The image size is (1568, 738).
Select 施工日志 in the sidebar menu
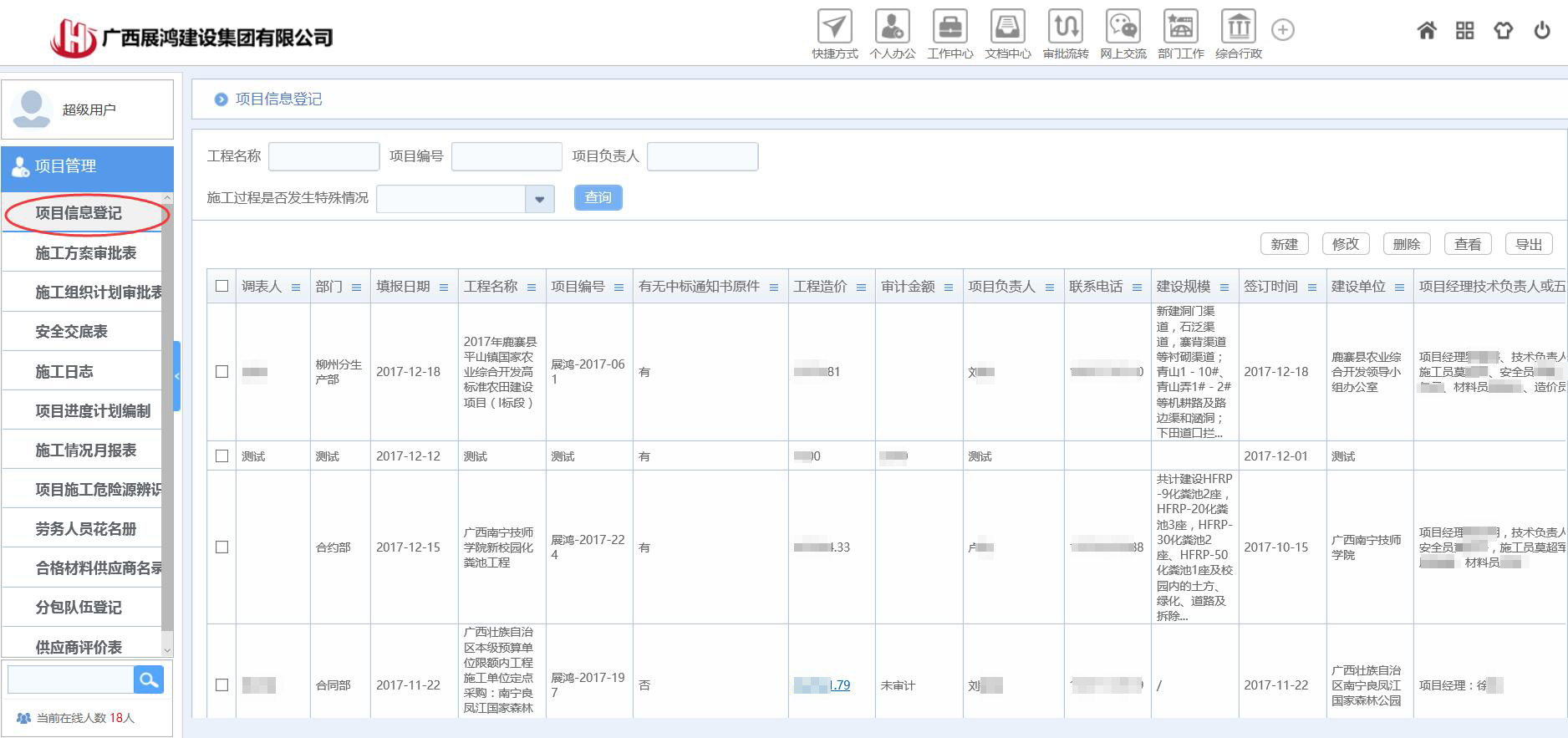(x=64, y=372)
